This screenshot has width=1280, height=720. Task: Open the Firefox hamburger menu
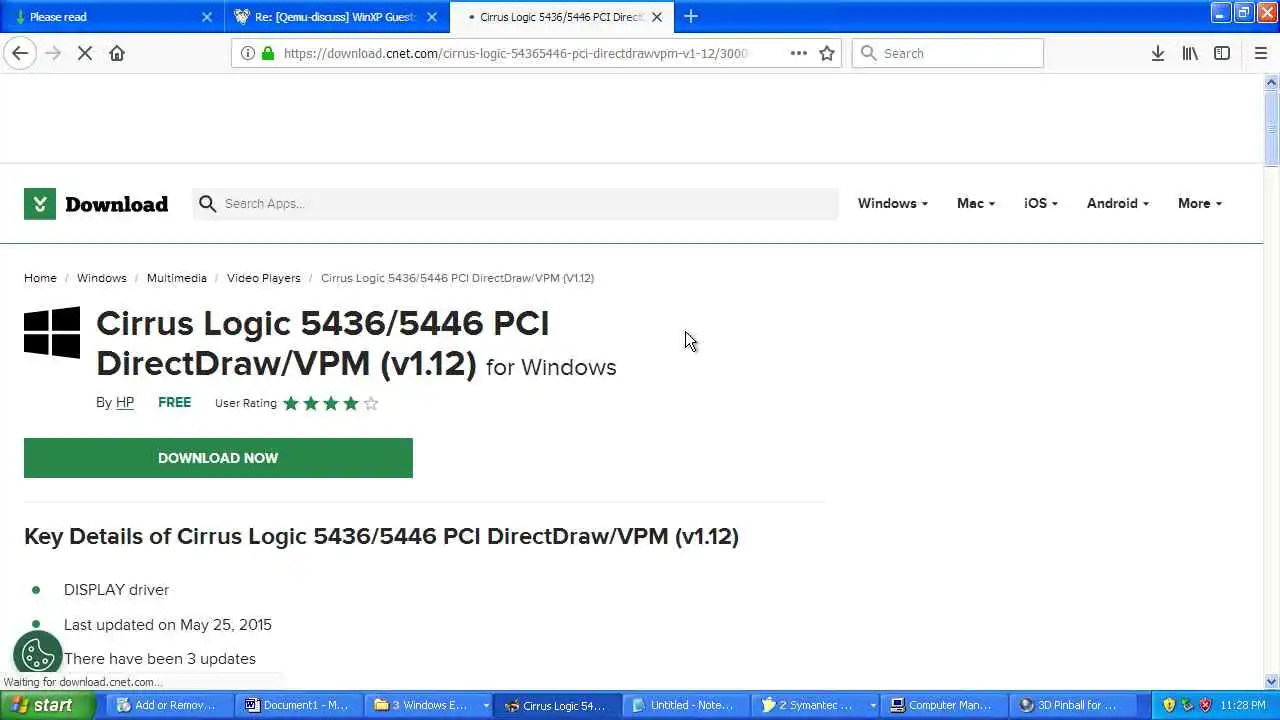(x=1261, y=53)
